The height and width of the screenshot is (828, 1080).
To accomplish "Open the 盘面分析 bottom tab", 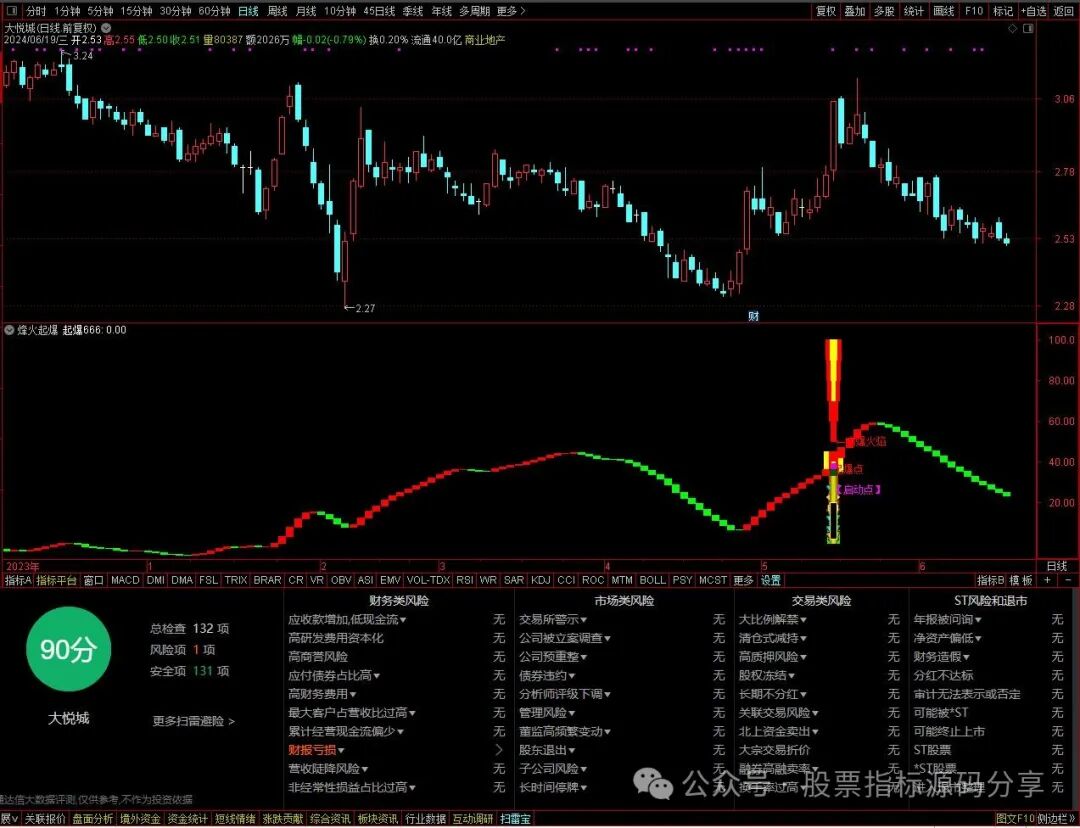I will point(93,819).
